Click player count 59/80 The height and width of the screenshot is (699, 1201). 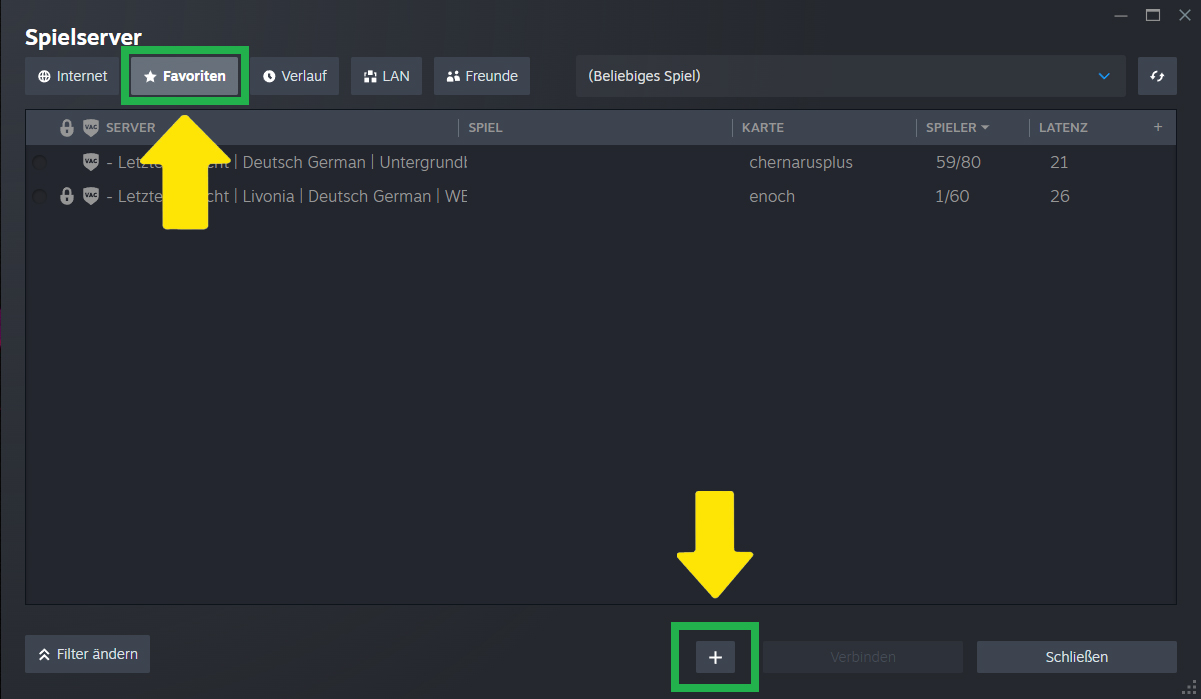[958, 162]
